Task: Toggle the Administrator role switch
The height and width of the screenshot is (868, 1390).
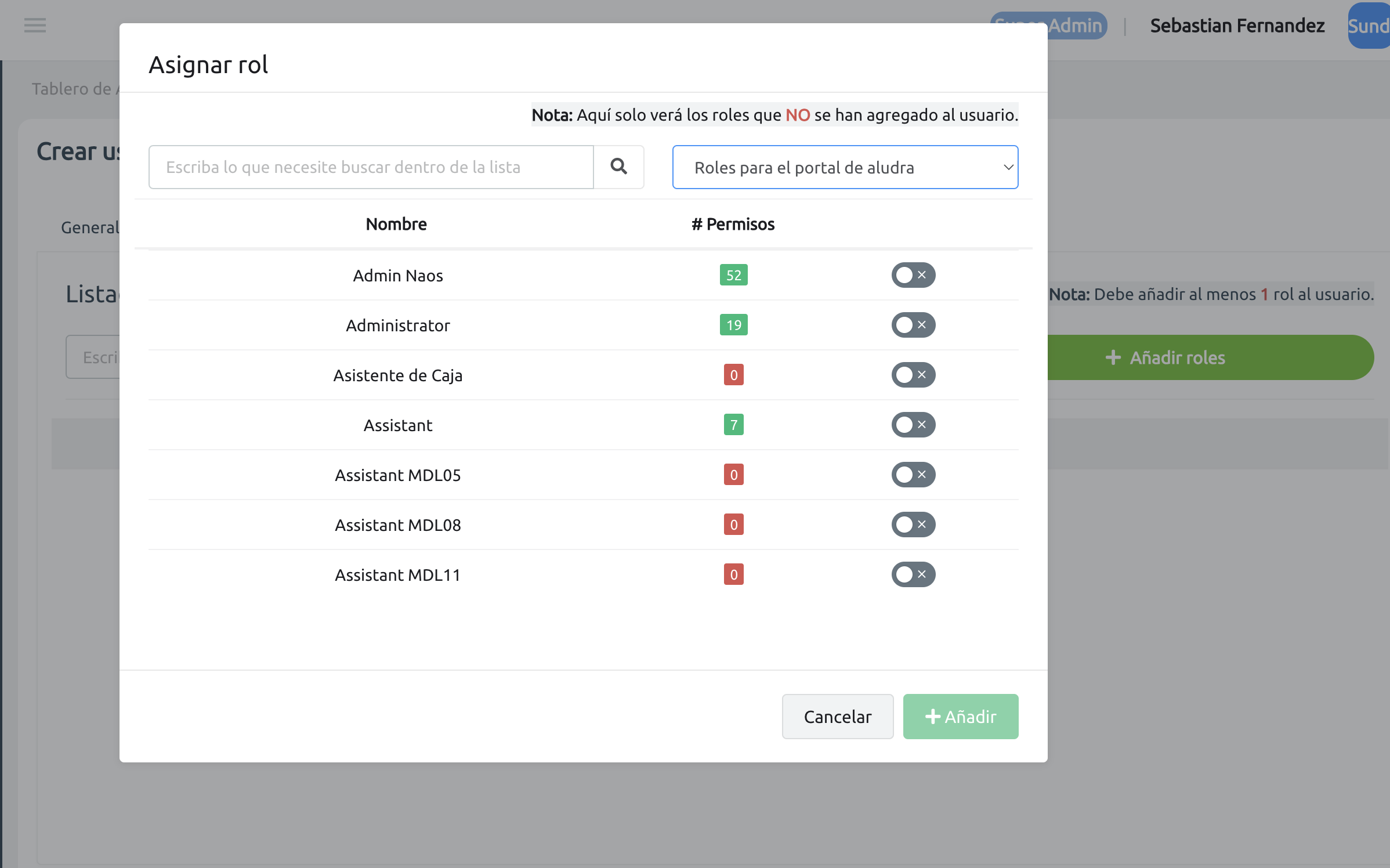Action: point(913,325)
